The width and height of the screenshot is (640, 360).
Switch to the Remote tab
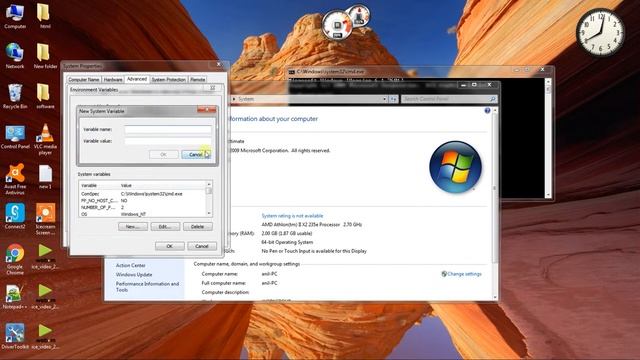198,80
